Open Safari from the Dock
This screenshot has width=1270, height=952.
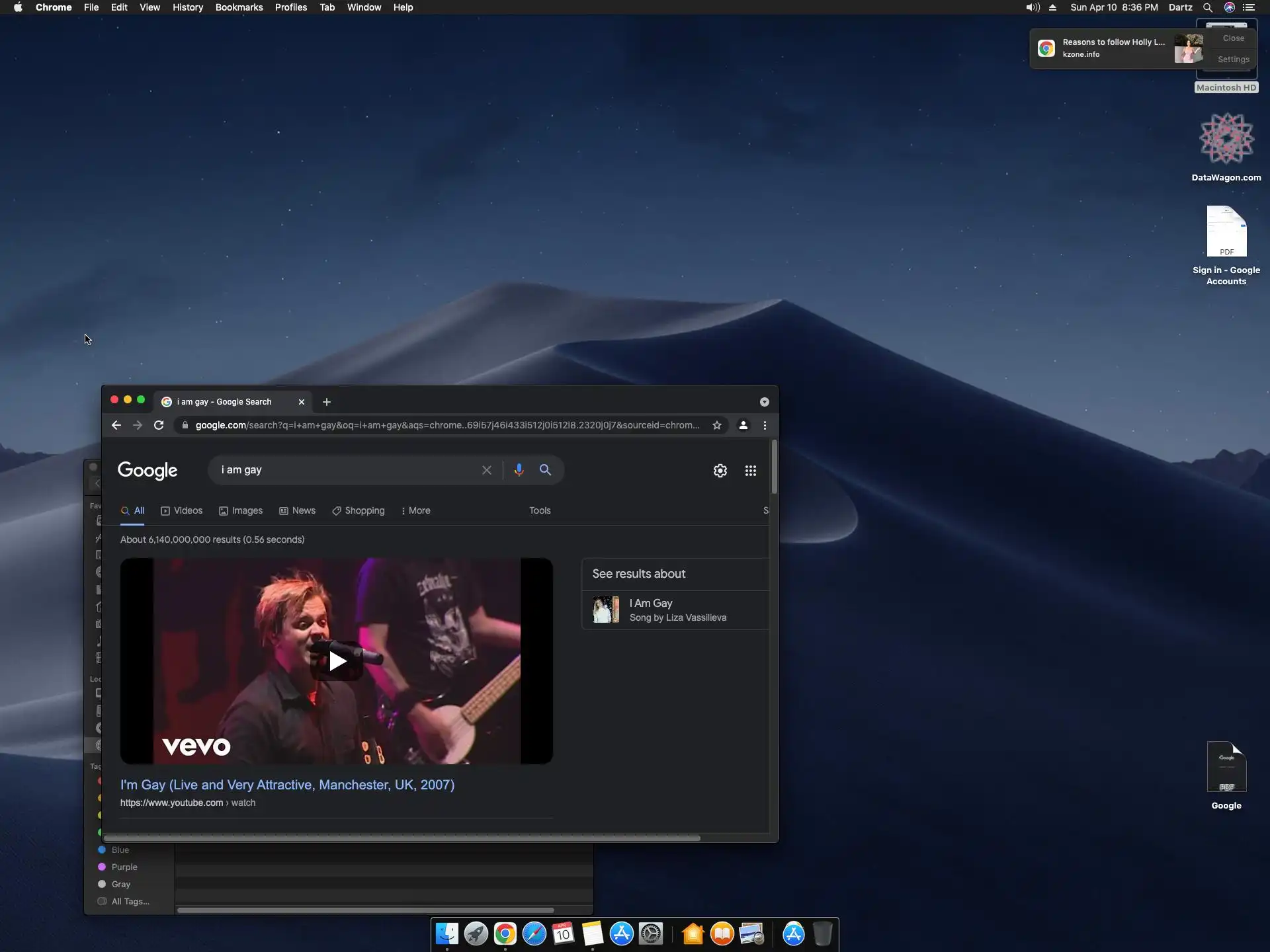(x=534, y=933)
